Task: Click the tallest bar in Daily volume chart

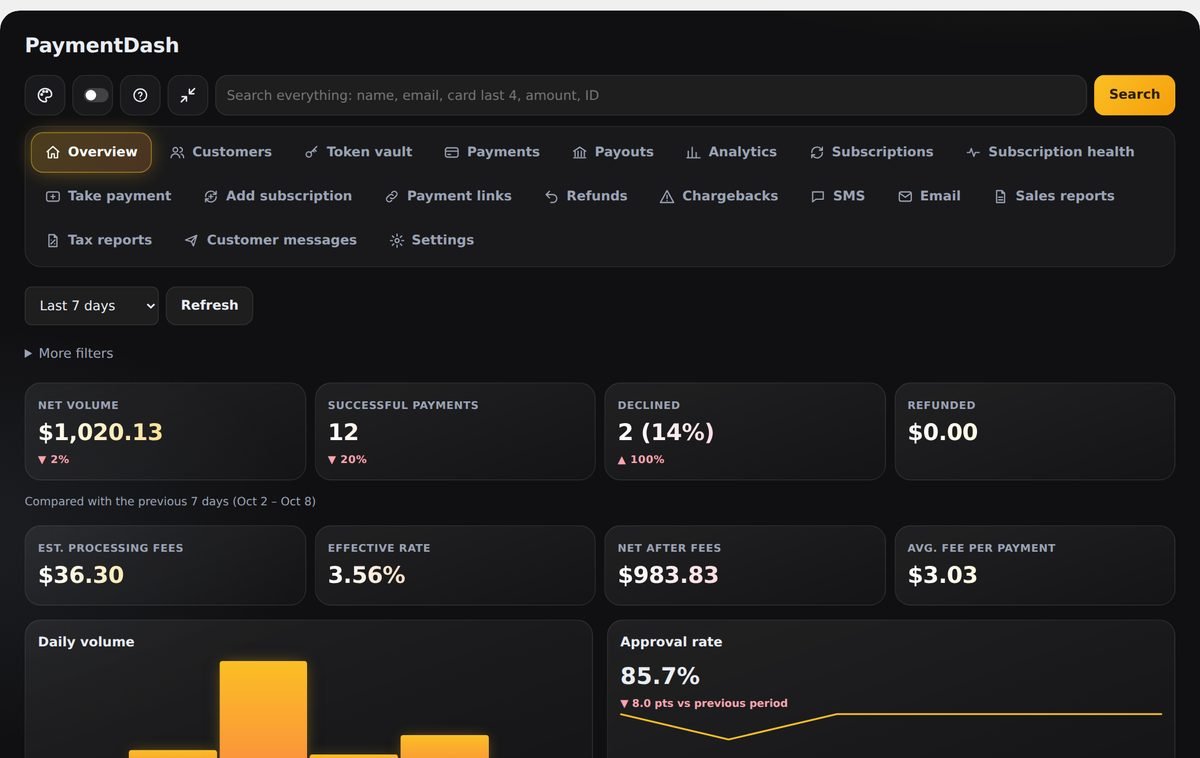Action: [x=263, y=709]
